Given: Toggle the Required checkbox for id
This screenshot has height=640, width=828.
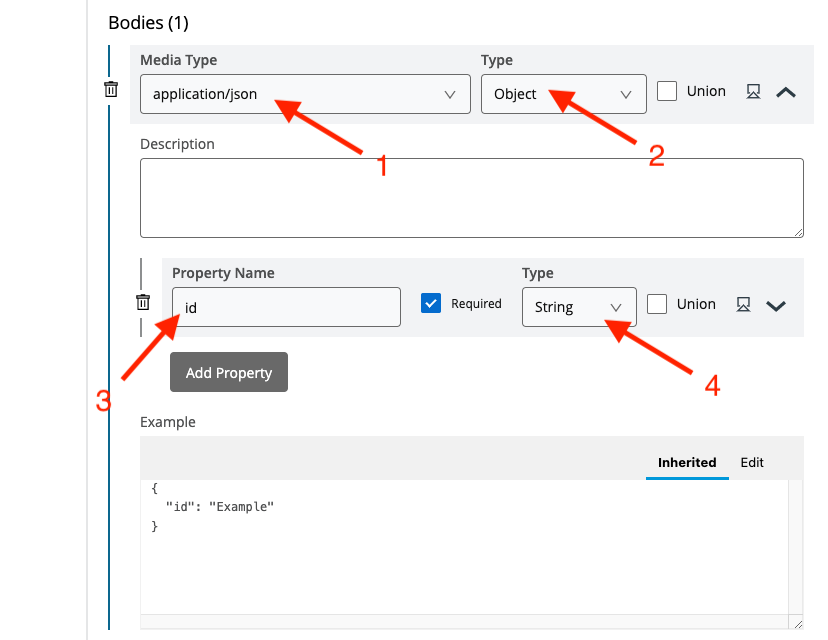Looking at the screenshot, I should pos(431,303).
